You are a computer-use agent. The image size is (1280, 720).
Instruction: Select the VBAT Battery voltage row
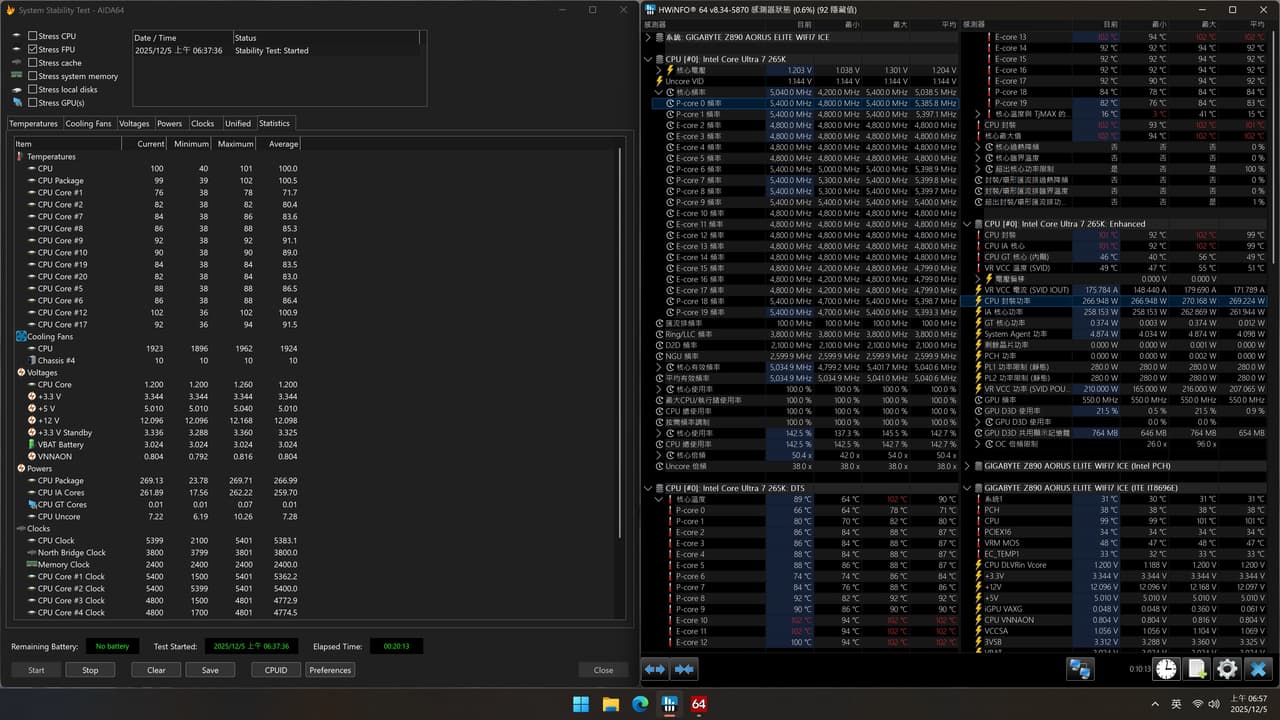(x=157, y=445)
